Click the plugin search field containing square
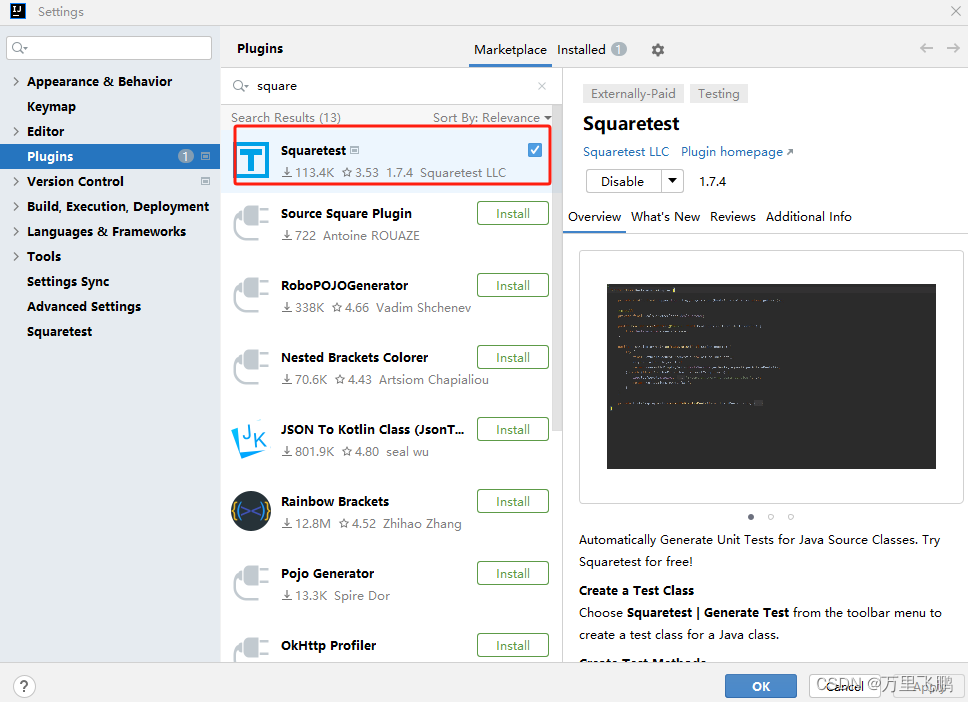 [390, 86]
